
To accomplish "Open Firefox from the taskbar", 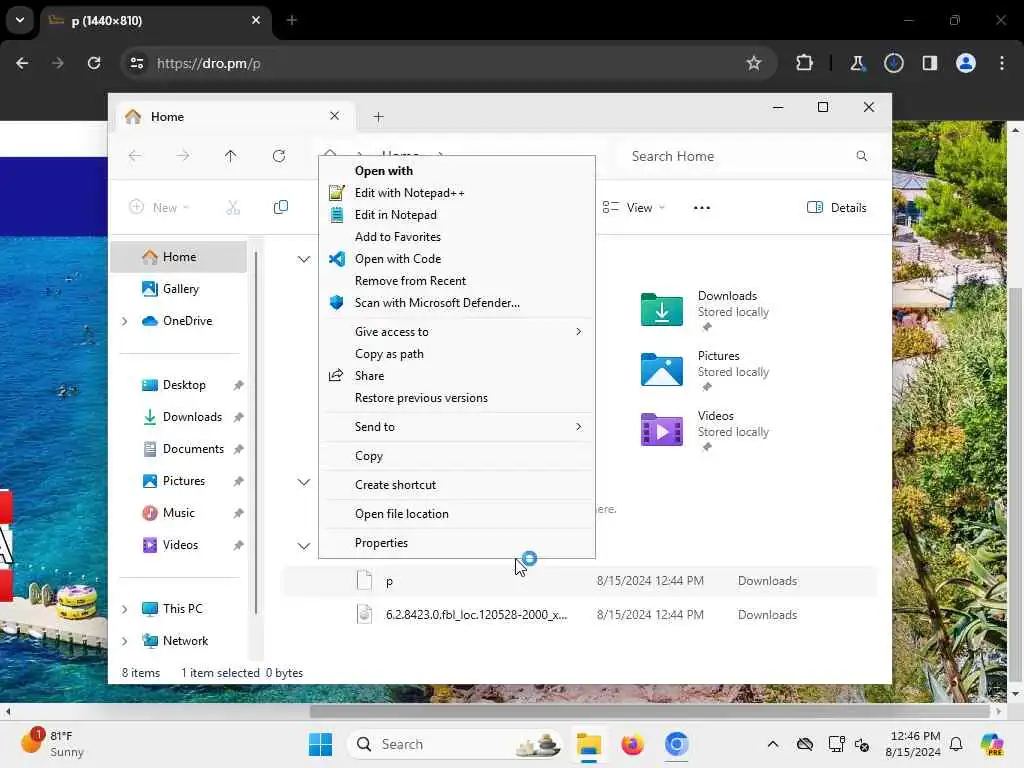I will (632, 744).
